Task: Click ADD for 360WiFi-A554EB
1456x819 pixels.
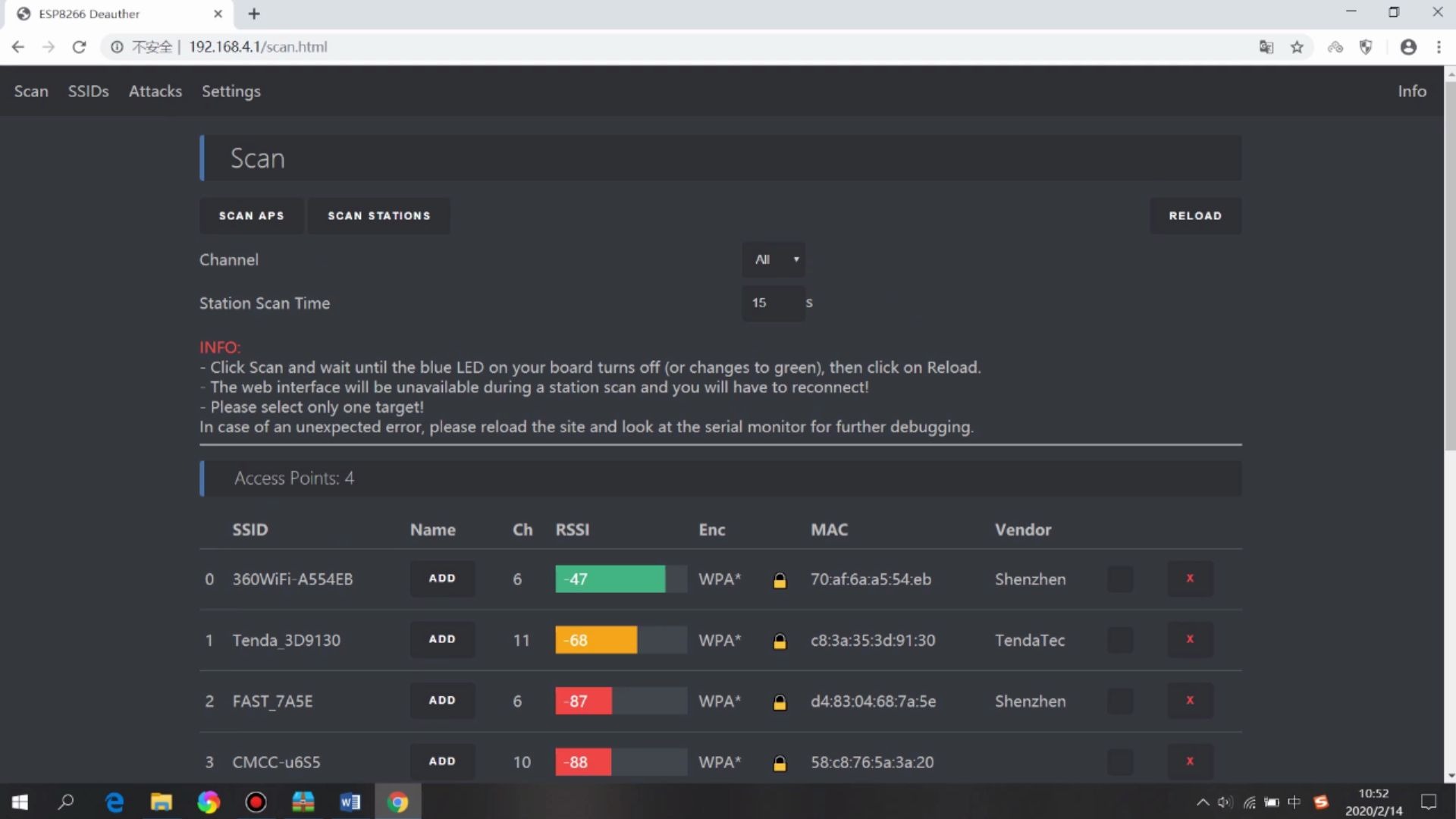Action: click(442, 579)
